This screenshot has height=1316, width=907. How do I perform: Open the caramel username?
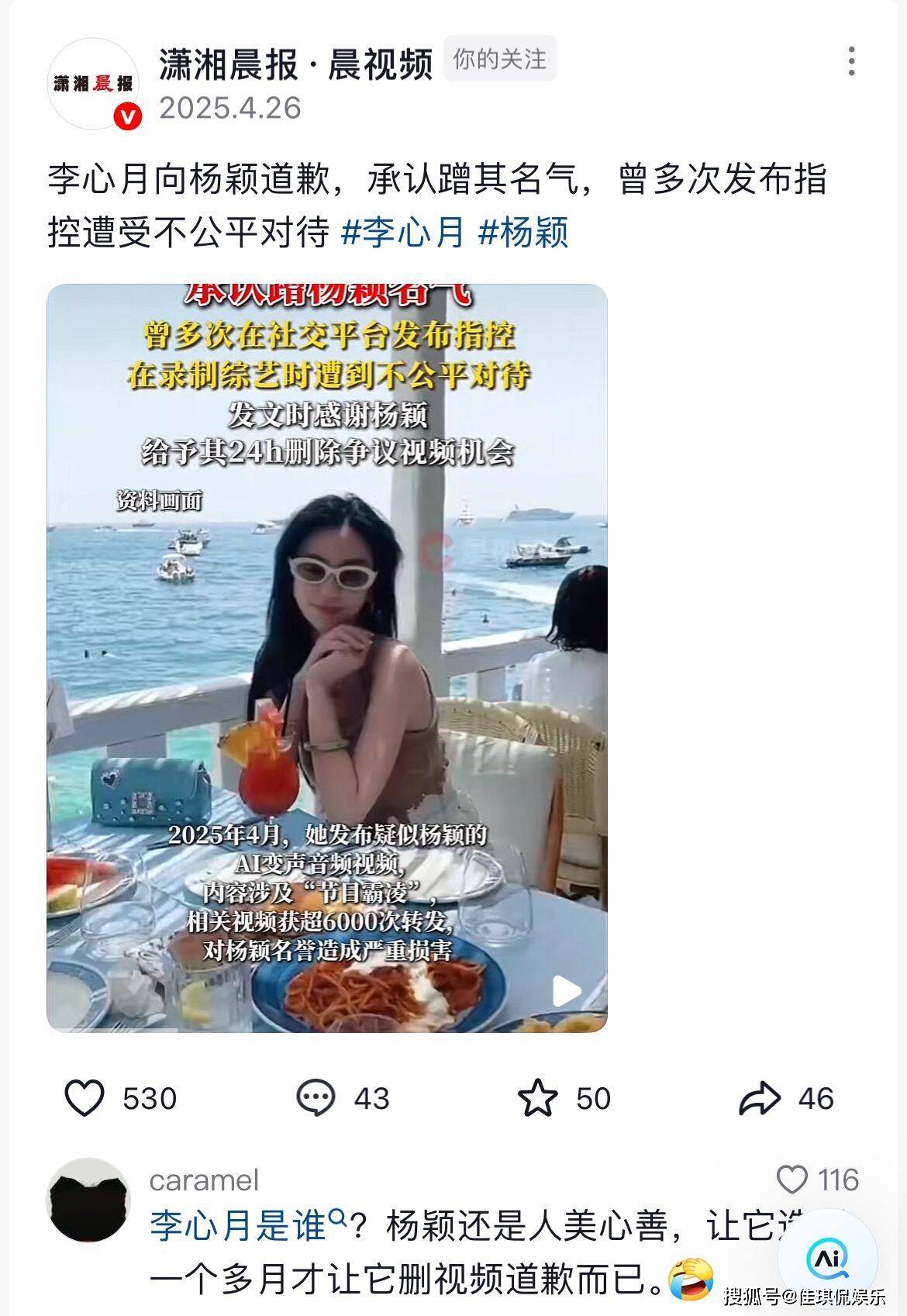pos(205,1180)
